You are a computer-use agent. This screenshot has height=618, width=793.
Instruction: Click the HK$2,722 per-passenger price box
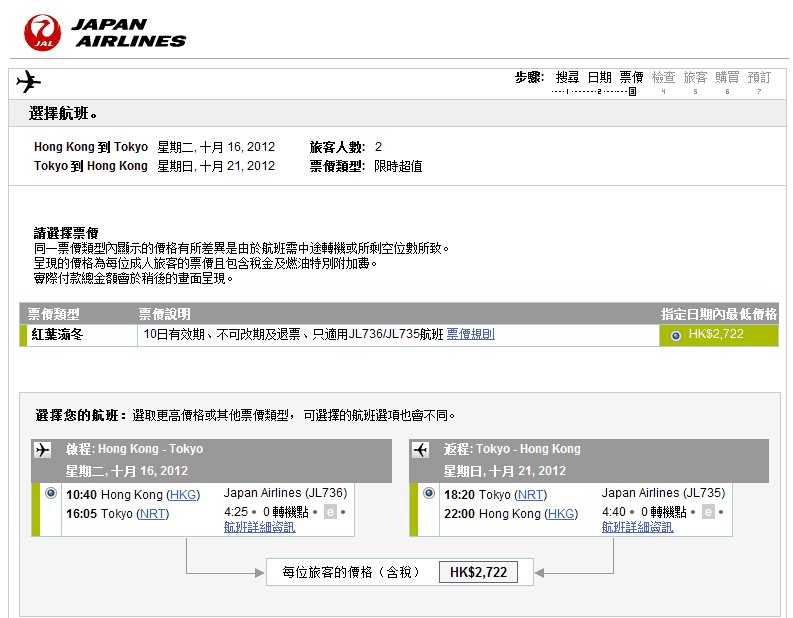[478, 573]
